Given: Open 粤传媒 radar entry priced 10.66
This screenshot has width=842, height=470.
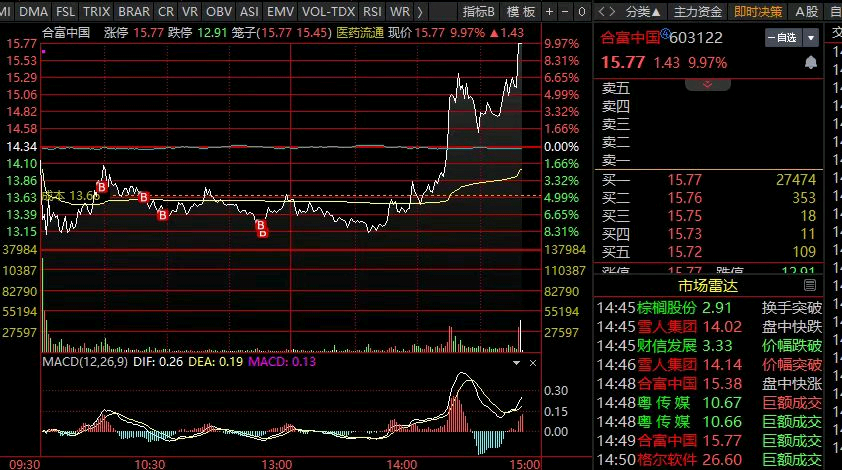Looking at the screenshot, I should (x=709, y=422).
